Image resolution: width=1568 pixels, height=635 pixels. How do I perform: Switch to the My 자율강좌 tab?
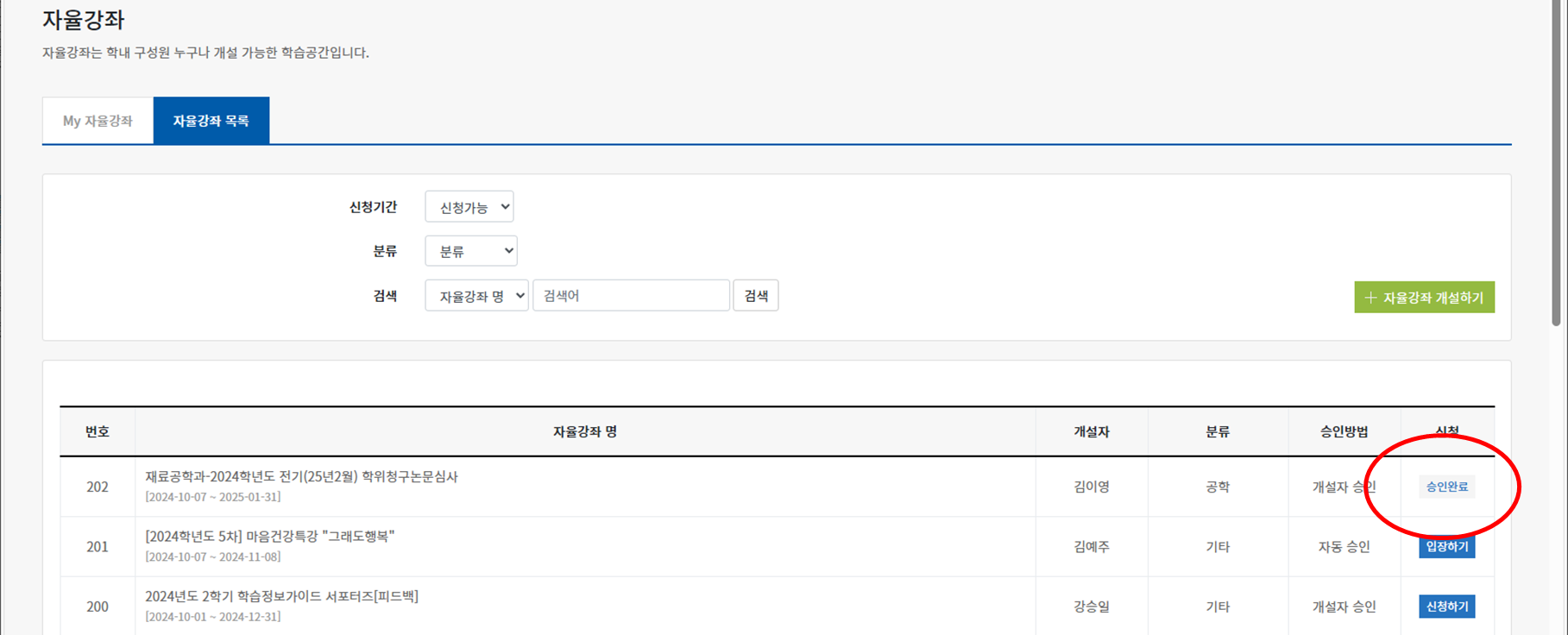[x=98, y=121]
